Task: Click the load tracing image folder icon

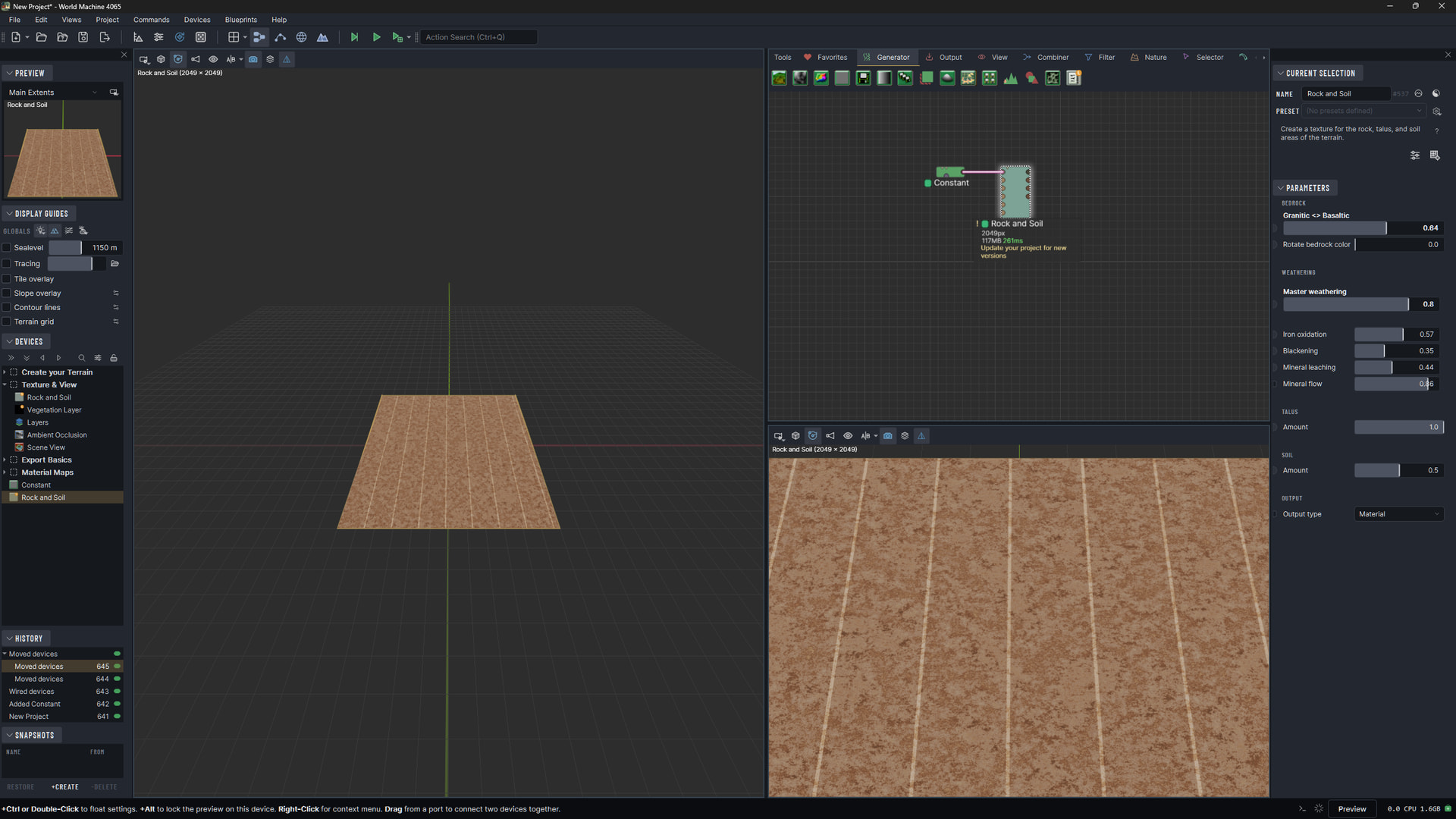Action: (115, 264)
